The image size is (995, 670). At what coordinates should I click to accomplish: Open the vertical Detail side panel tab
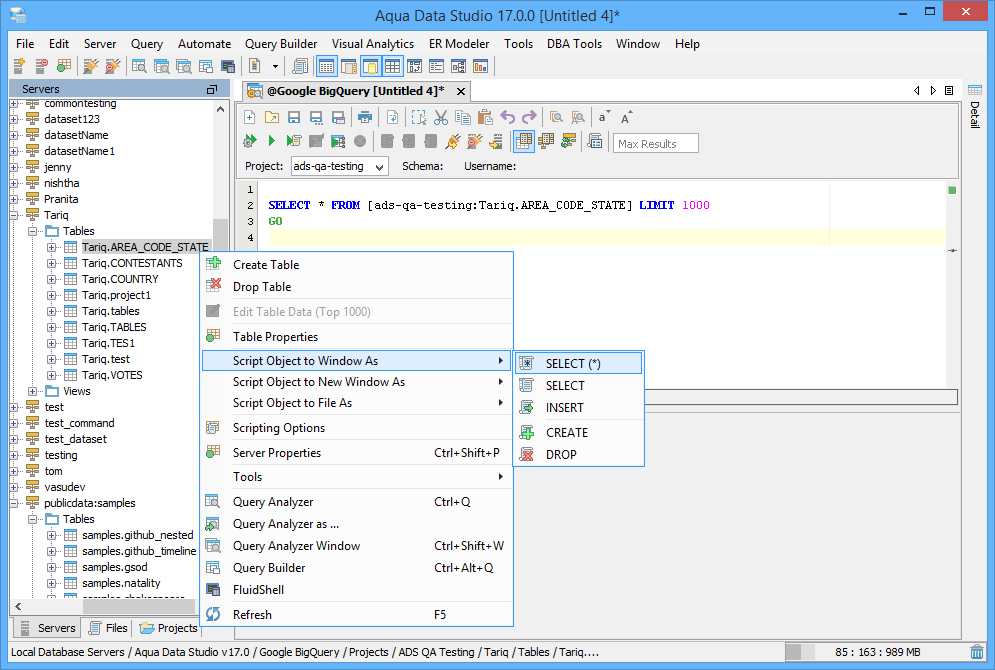point(975,107)
